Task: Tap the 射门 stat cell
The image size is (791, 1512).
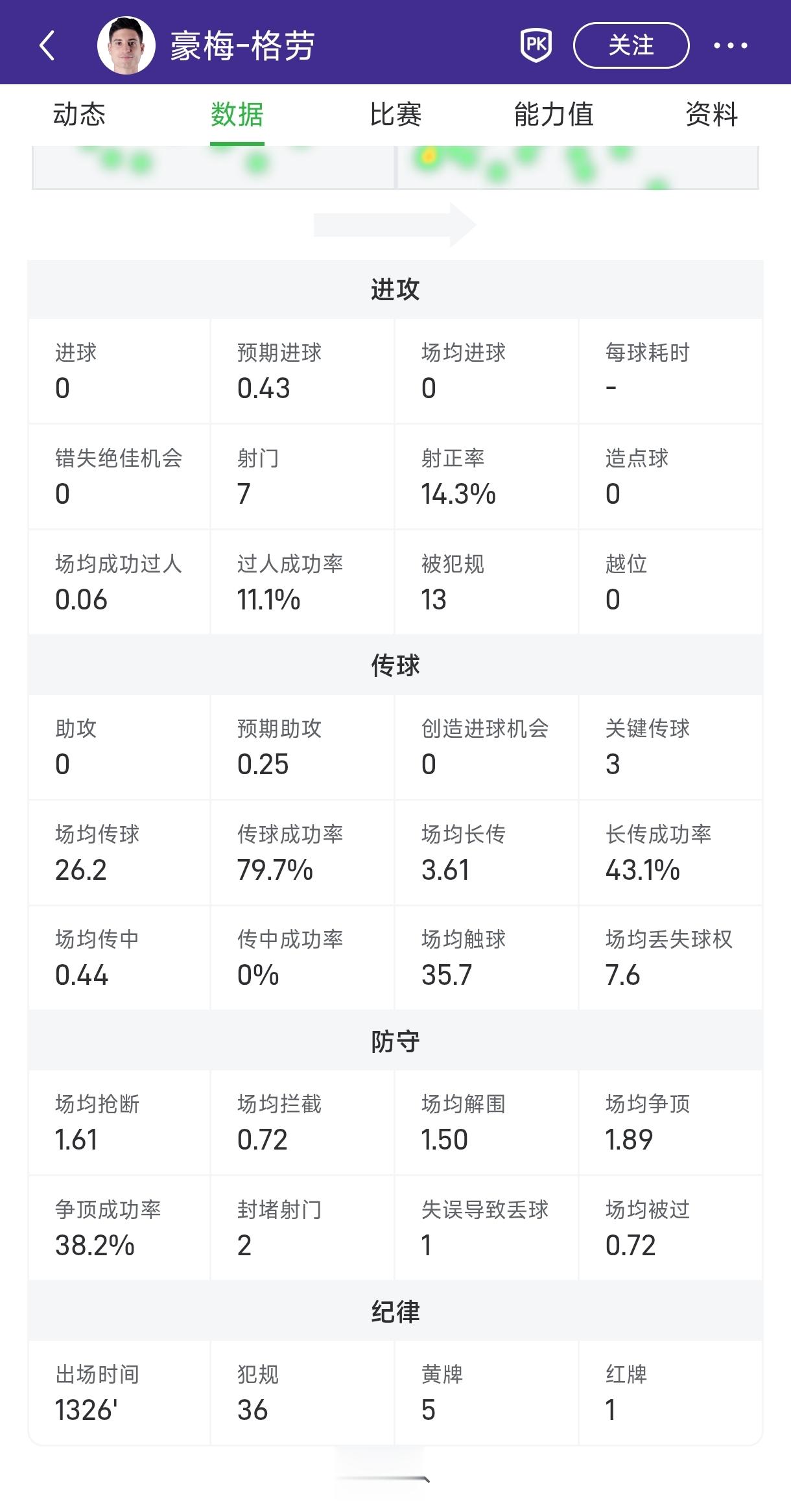Action: click(302, 477)
